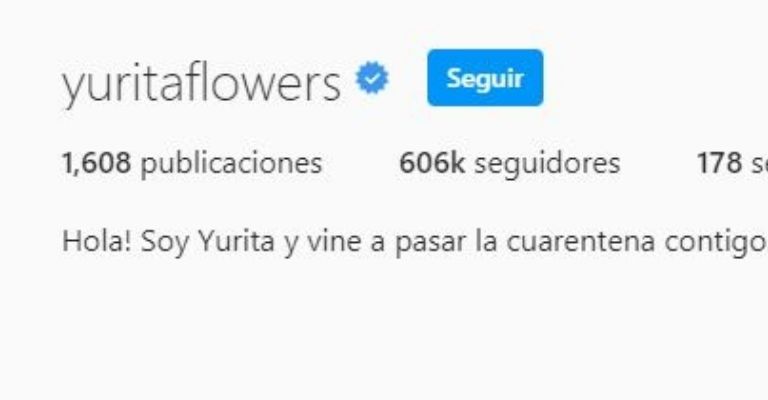Viewport: 768px width, 400px height.
Task: Click the blue verified badge icon
Action: click(372, 77)
